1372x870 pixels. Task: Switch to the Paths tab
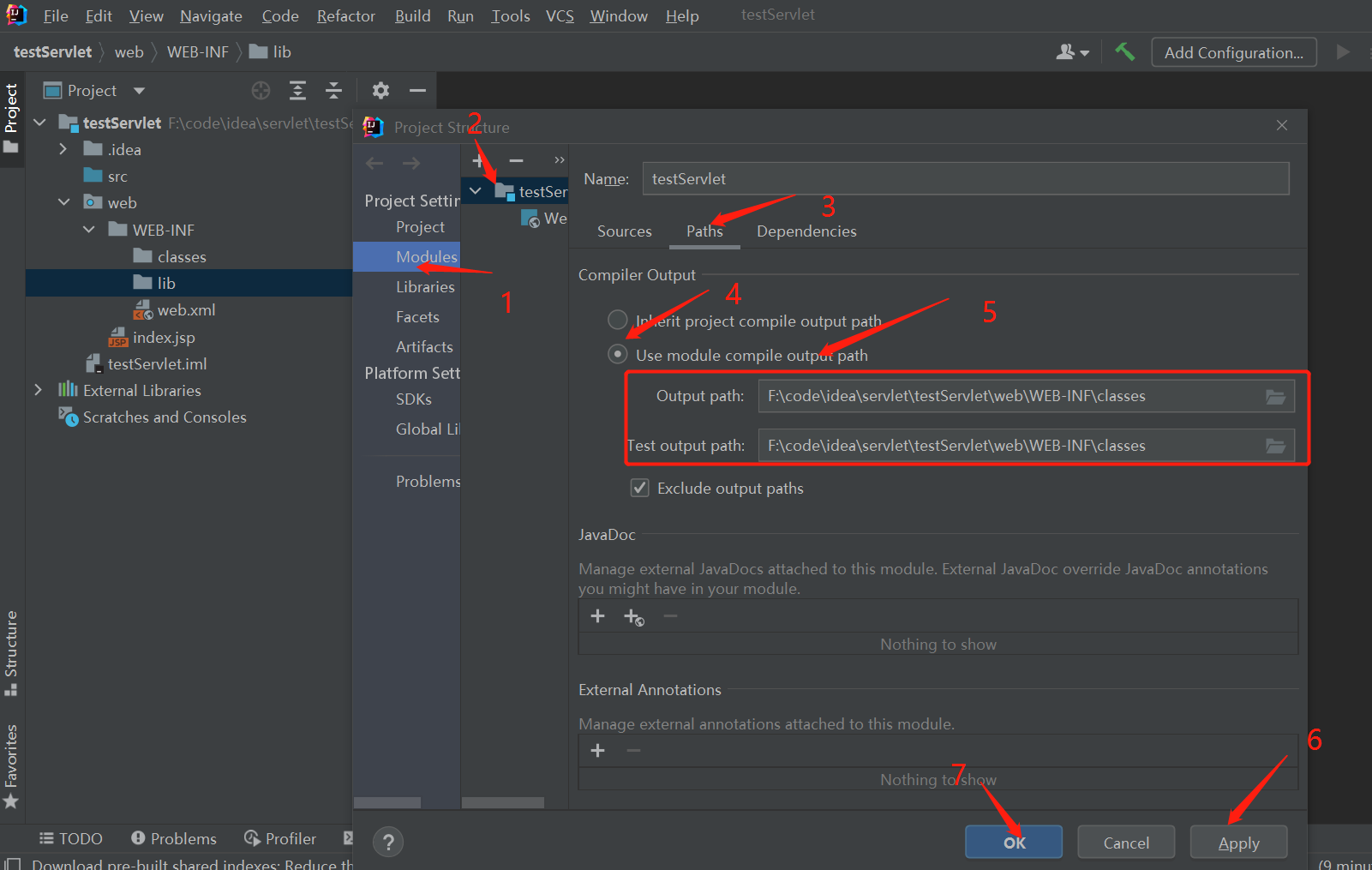(704, 231)
